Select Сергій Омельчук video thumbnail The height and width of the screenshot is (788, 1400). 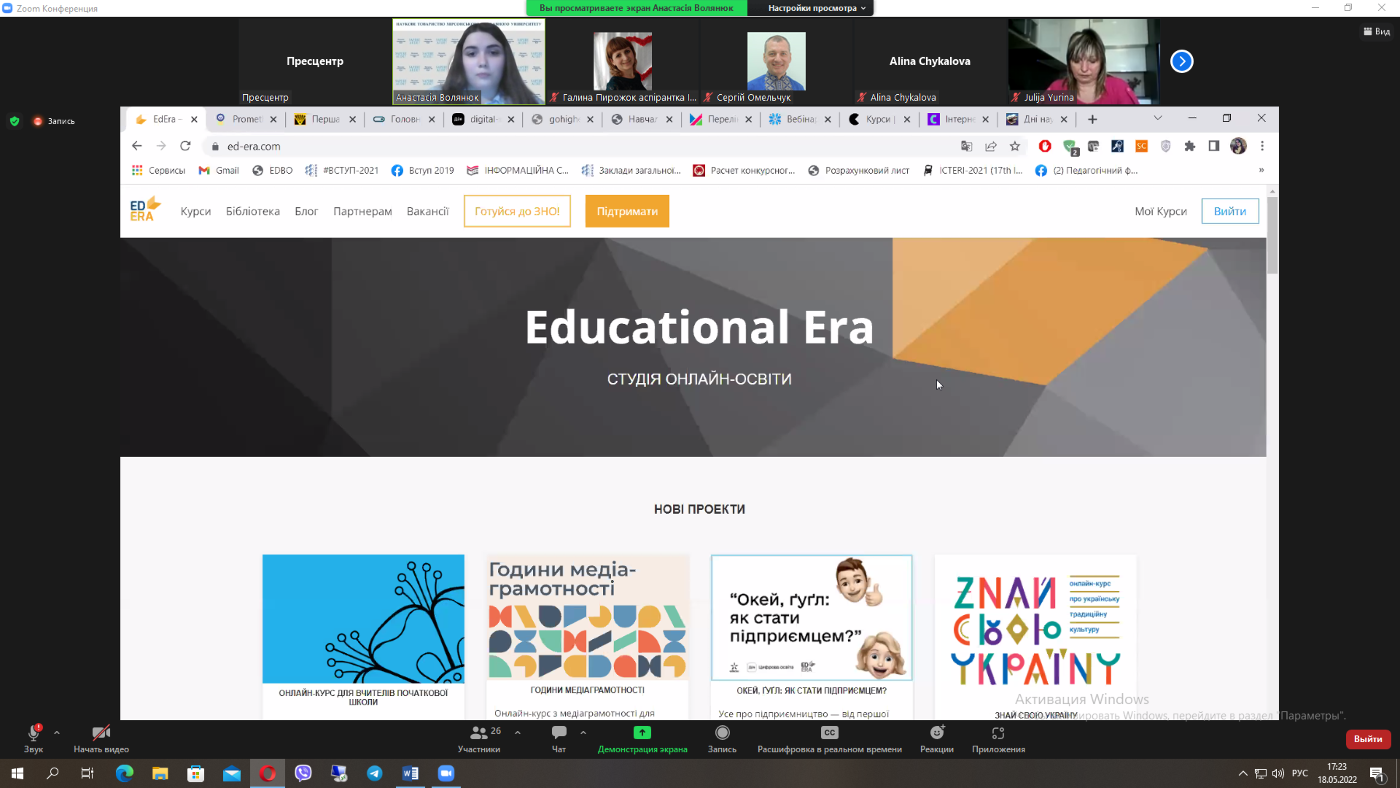coord(775,61)
